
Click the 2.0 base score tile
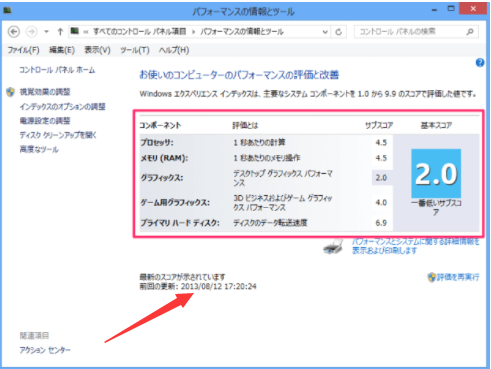(x=436, y=174)
